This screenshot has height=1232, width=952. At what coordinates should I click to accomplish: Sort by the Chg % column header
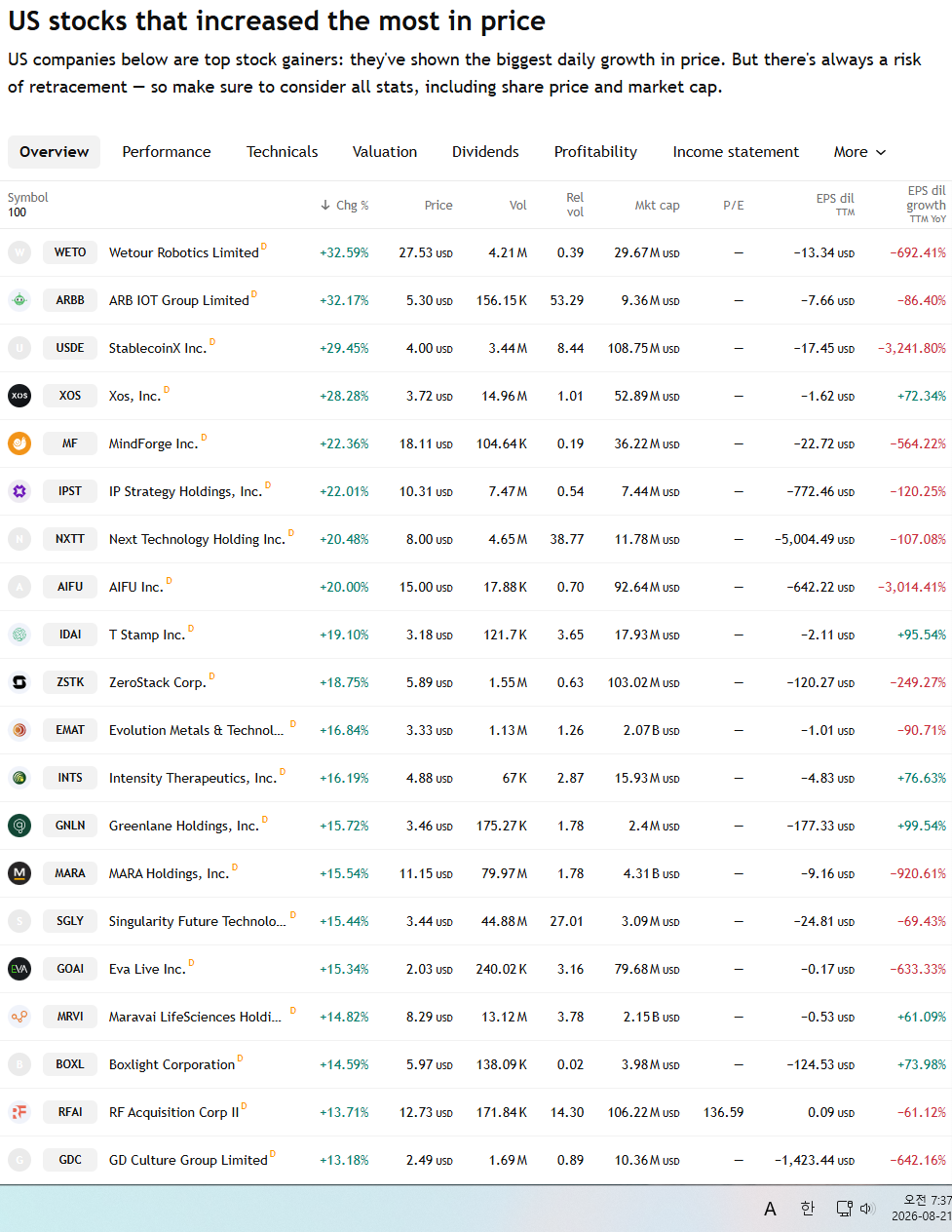coord(345,206)
